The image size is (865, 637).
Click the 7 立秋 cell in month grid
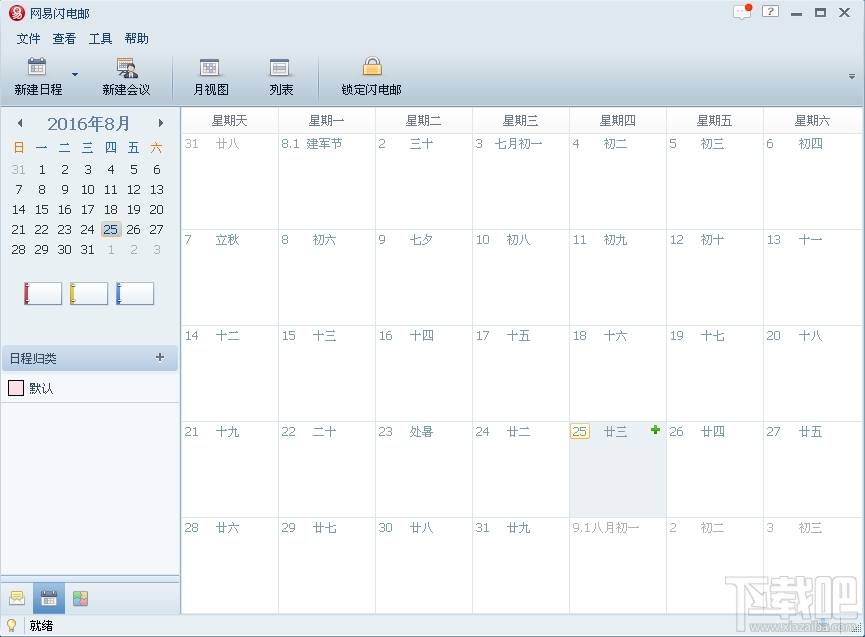(x=230, y=277)
